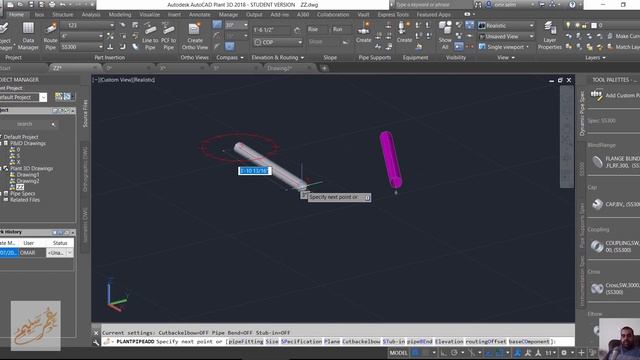Open Layer Properties manager

[x=550, y=36]
